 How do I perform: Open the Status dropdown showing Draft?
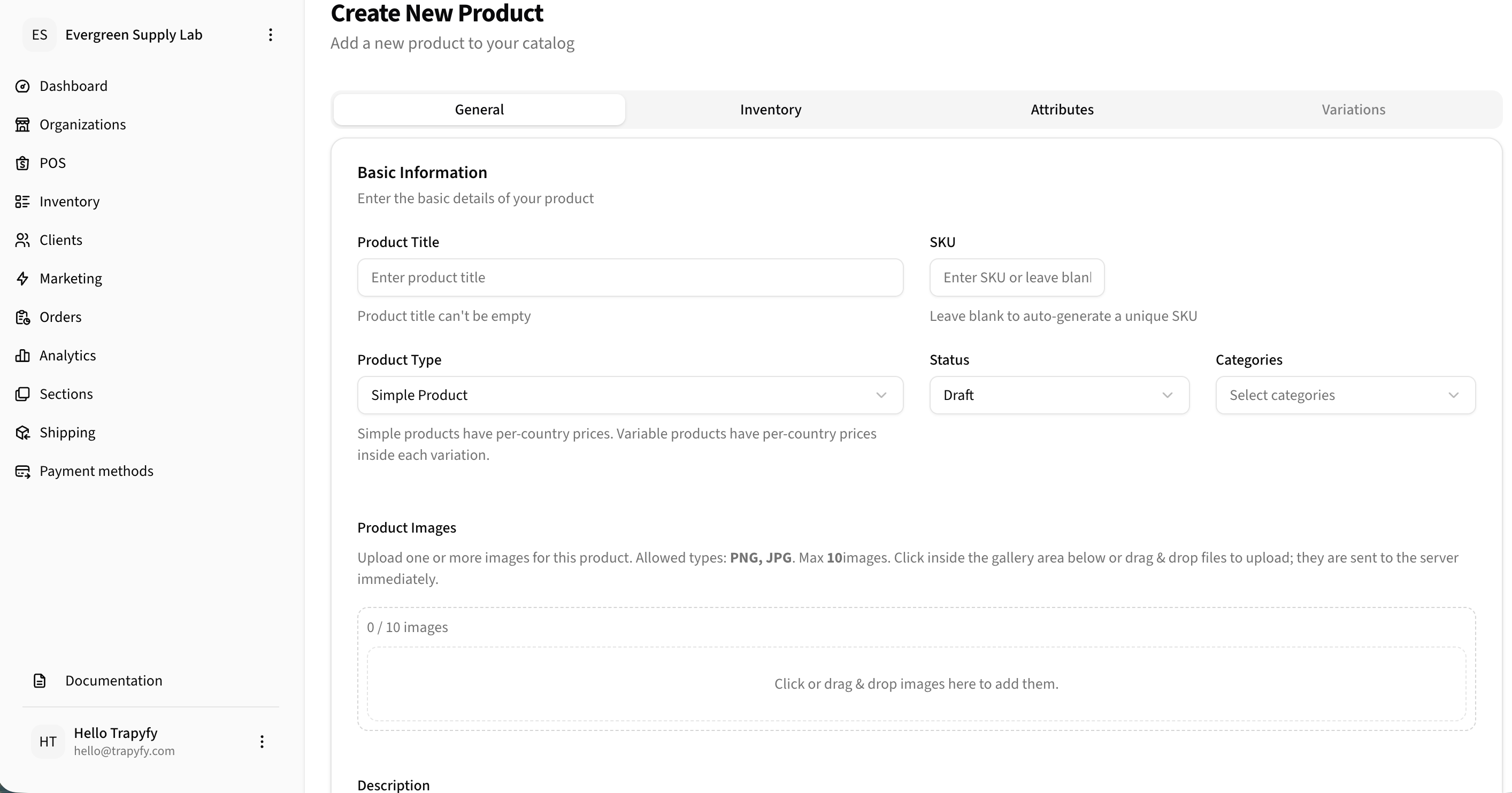click(x=1059, y=395)
